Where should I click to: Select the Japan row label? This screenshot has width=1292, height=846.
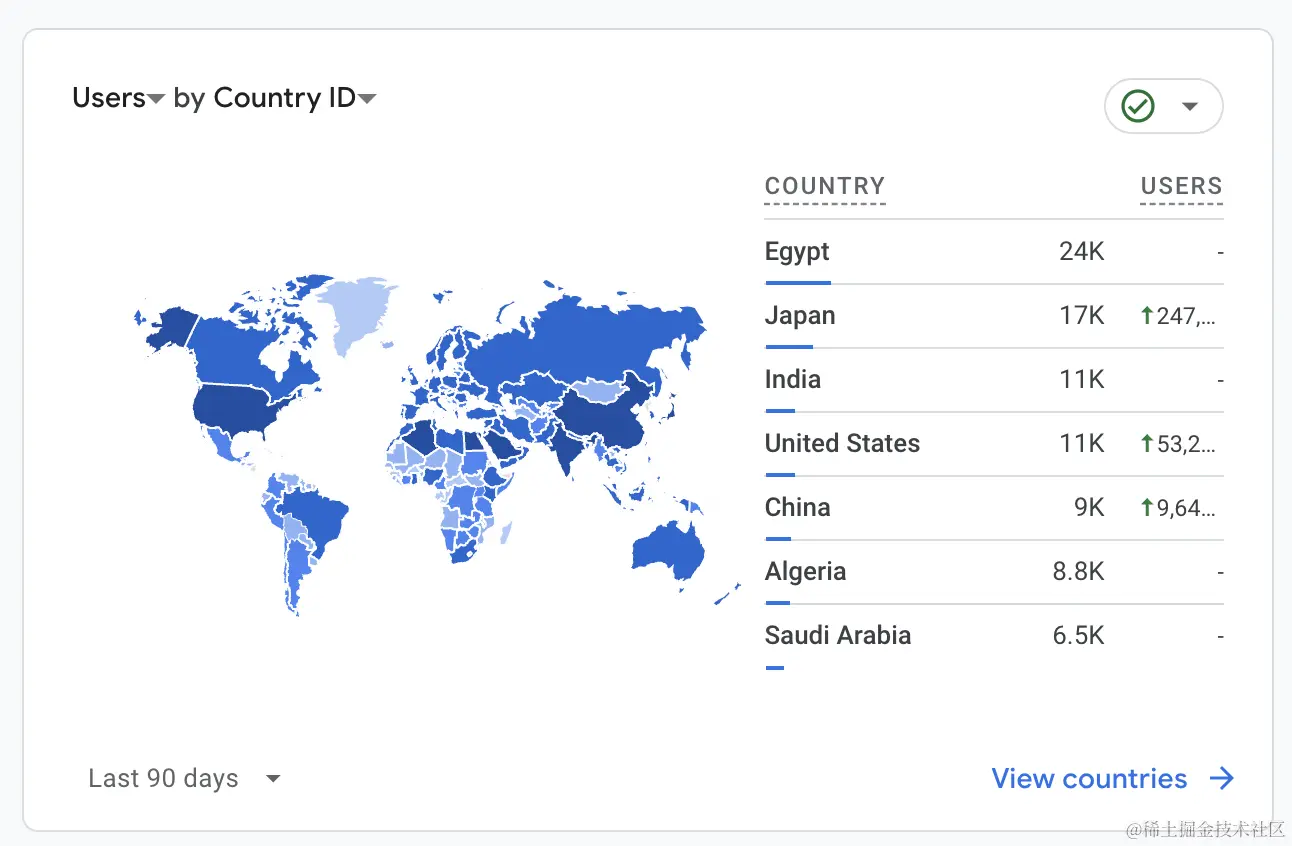[800, 315]
